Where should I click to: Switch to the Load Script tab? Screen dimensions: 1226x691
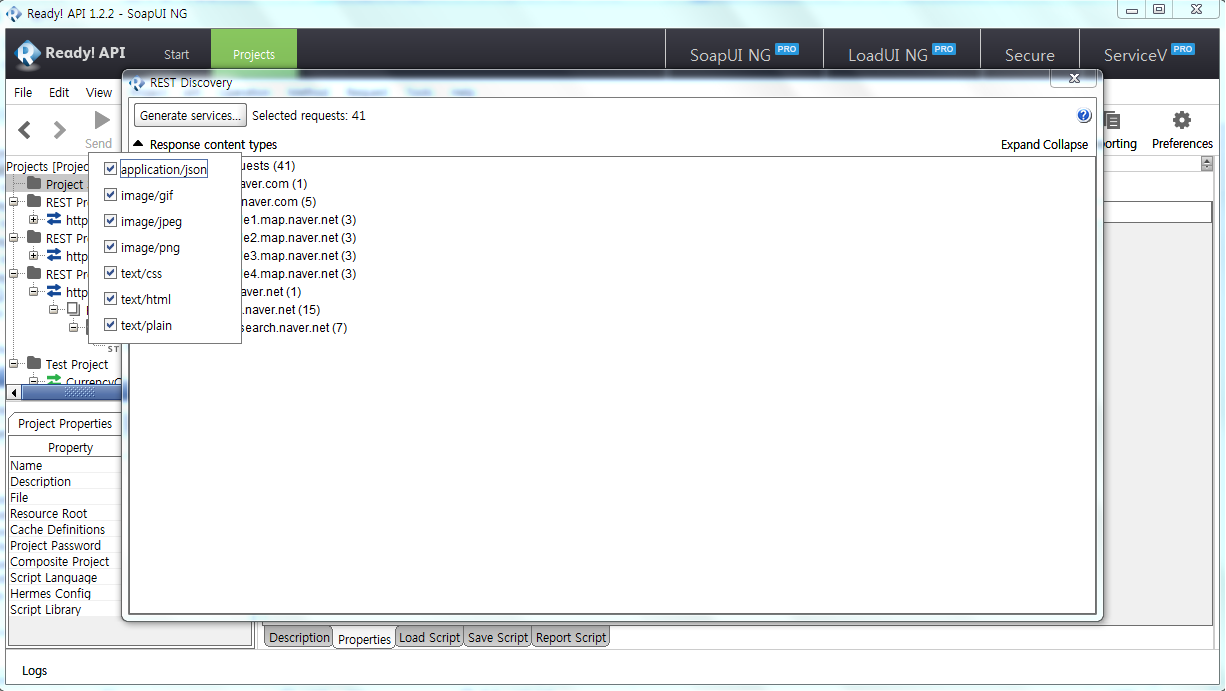tap(429, 638)
